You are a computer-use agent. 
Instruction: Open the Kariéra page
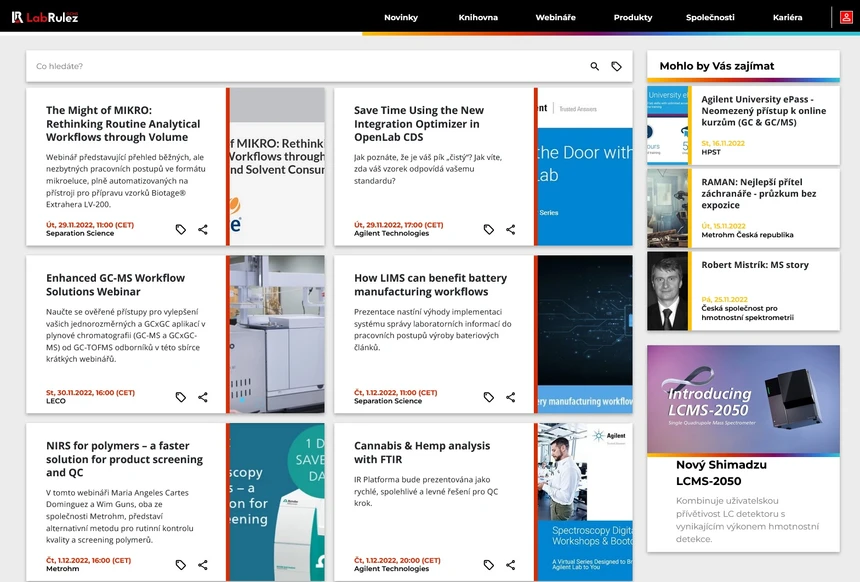[787, 17]
